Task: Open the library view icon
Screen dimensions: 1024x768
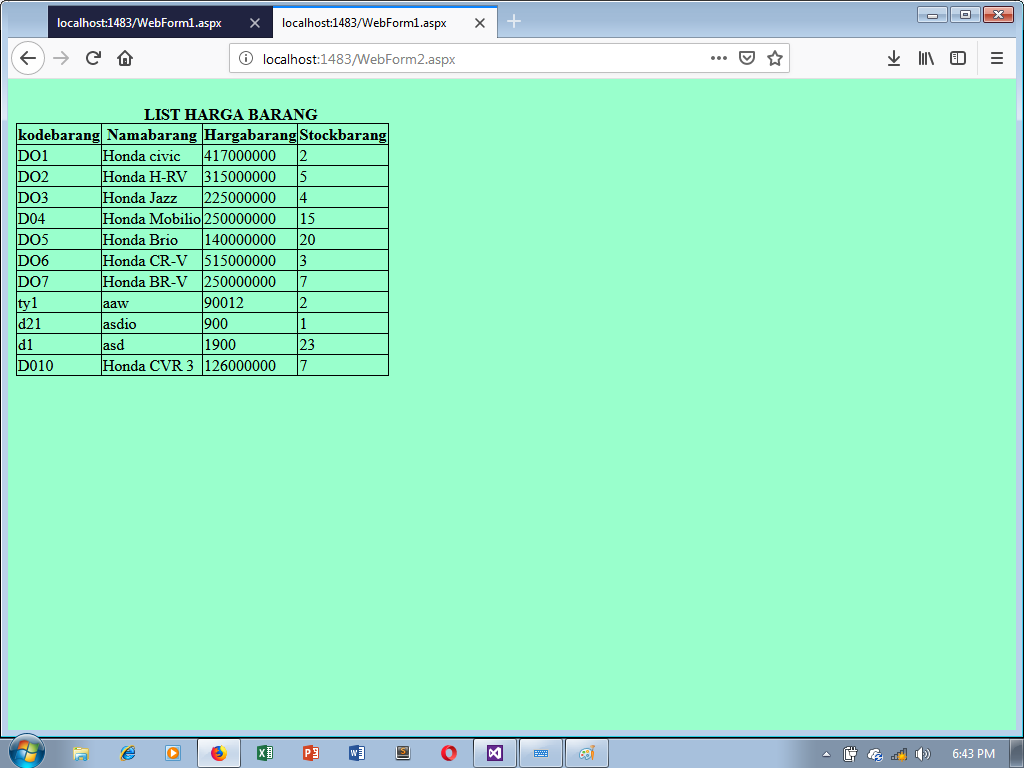Action: 926,58
